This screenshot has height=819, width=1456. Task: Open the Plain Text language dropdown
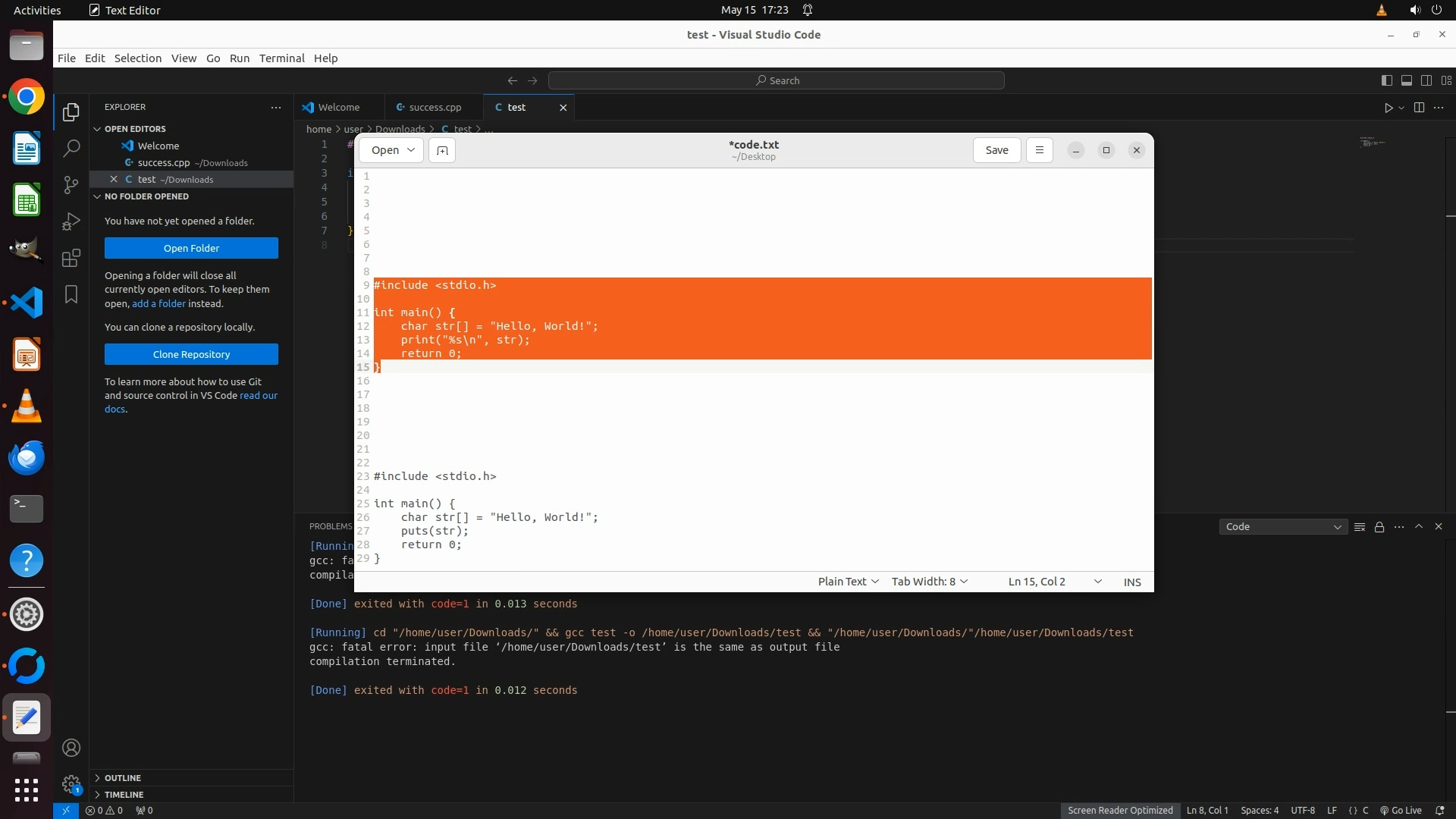coord(848,582)
